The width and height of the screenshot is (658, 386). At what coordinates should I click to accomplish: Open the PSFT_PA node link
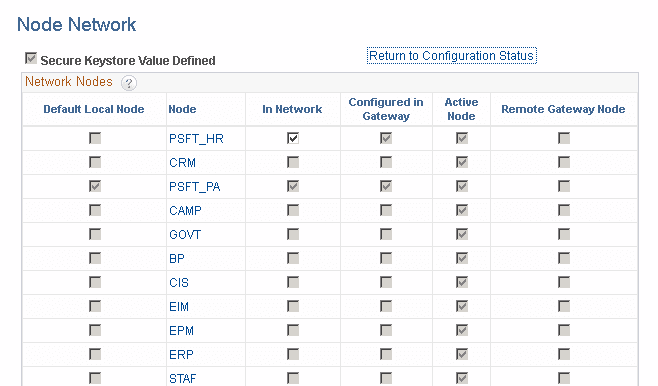194,187
